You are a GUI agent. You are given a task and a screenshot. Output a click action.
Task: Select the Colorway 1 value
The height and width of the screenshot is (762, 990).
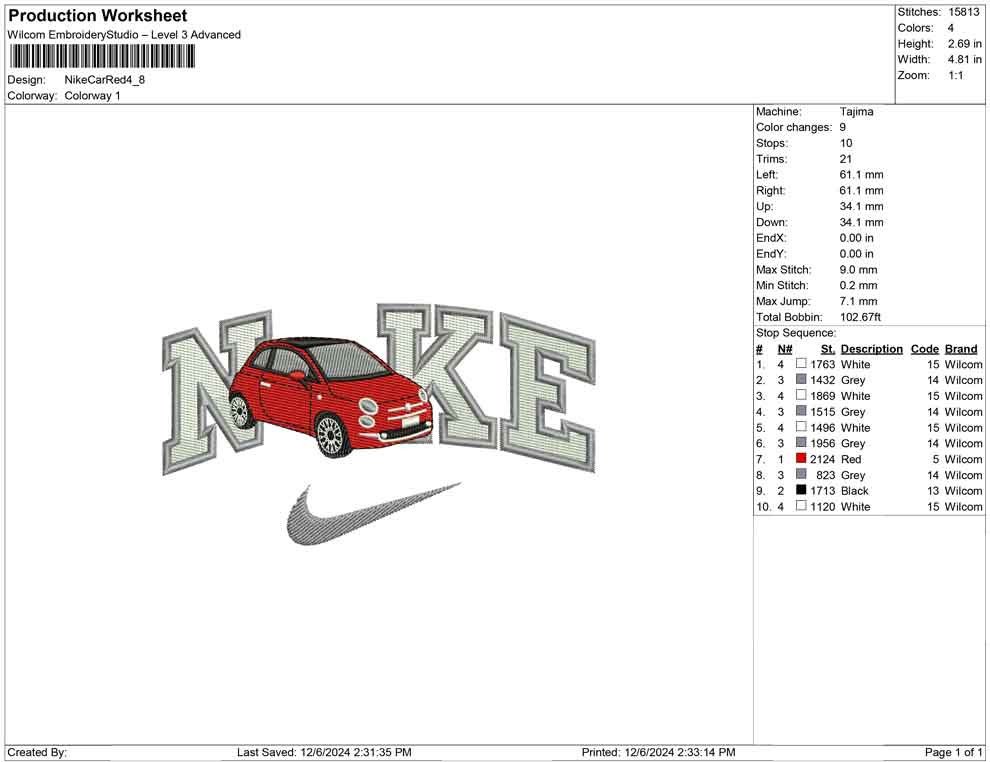(x=92, y=96)
